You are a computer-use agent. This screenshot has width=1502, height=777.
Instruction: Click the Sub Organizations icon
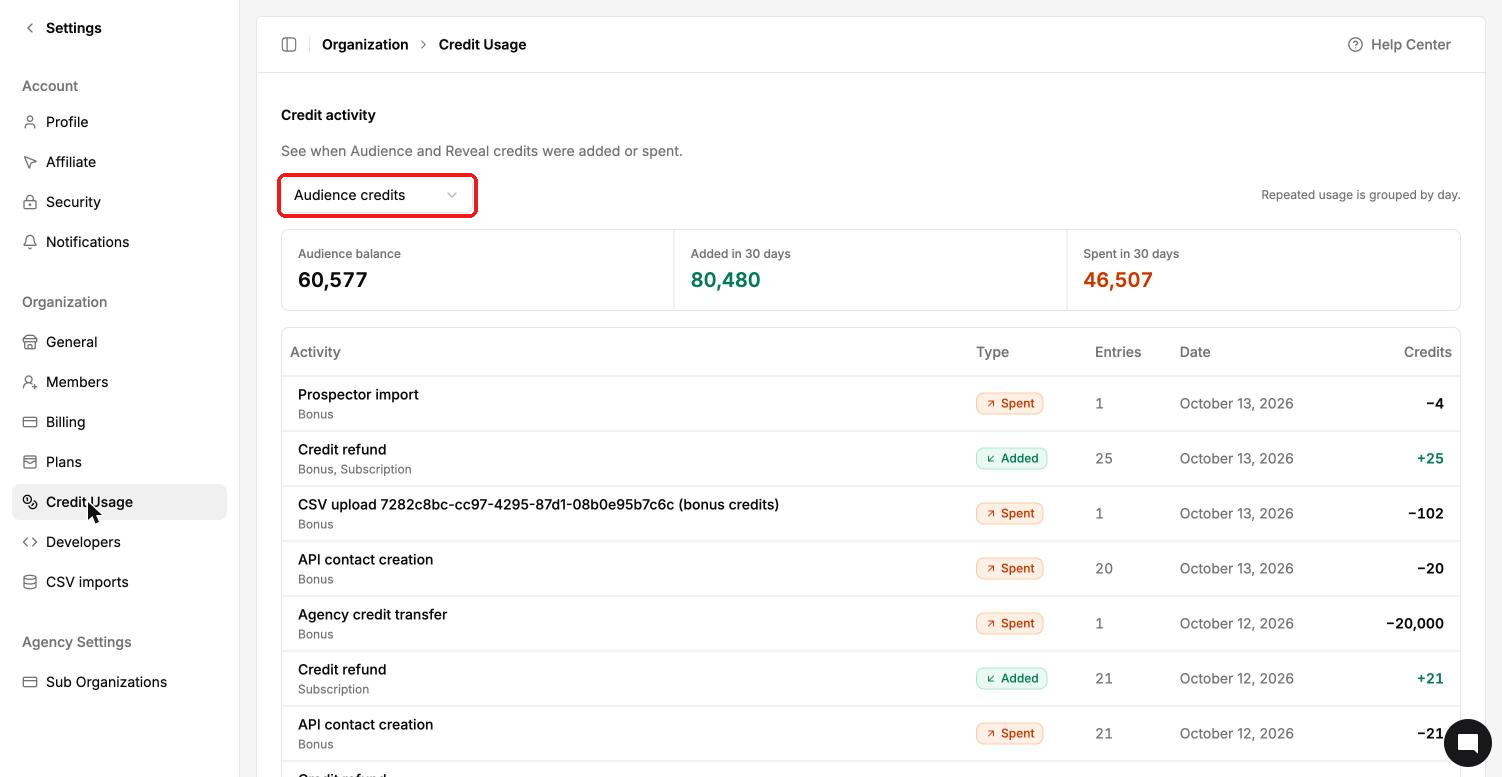click(x=30, y=682)
